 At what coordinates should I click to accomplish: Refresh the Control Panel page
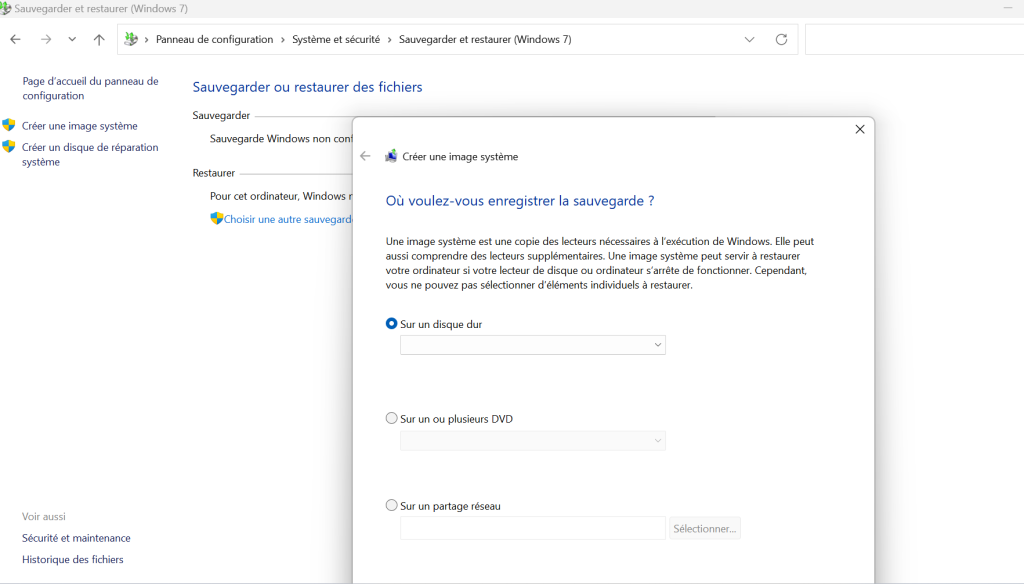[x=781, y=39]
